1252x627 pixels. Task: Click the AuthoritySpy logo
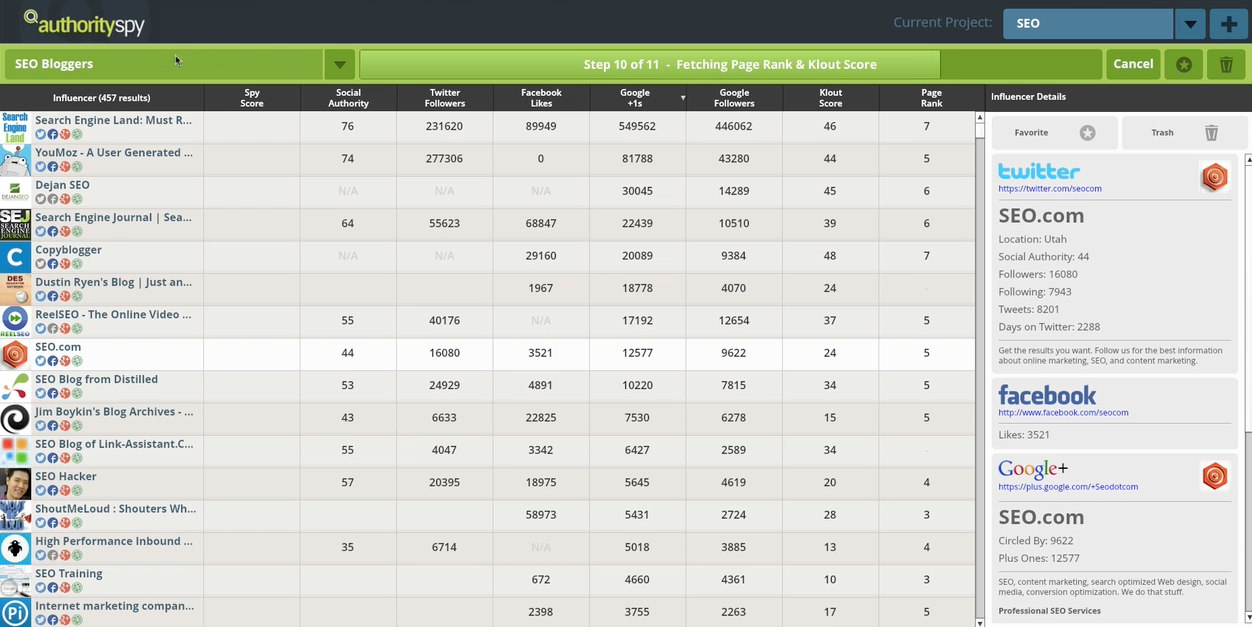point(84,22)
